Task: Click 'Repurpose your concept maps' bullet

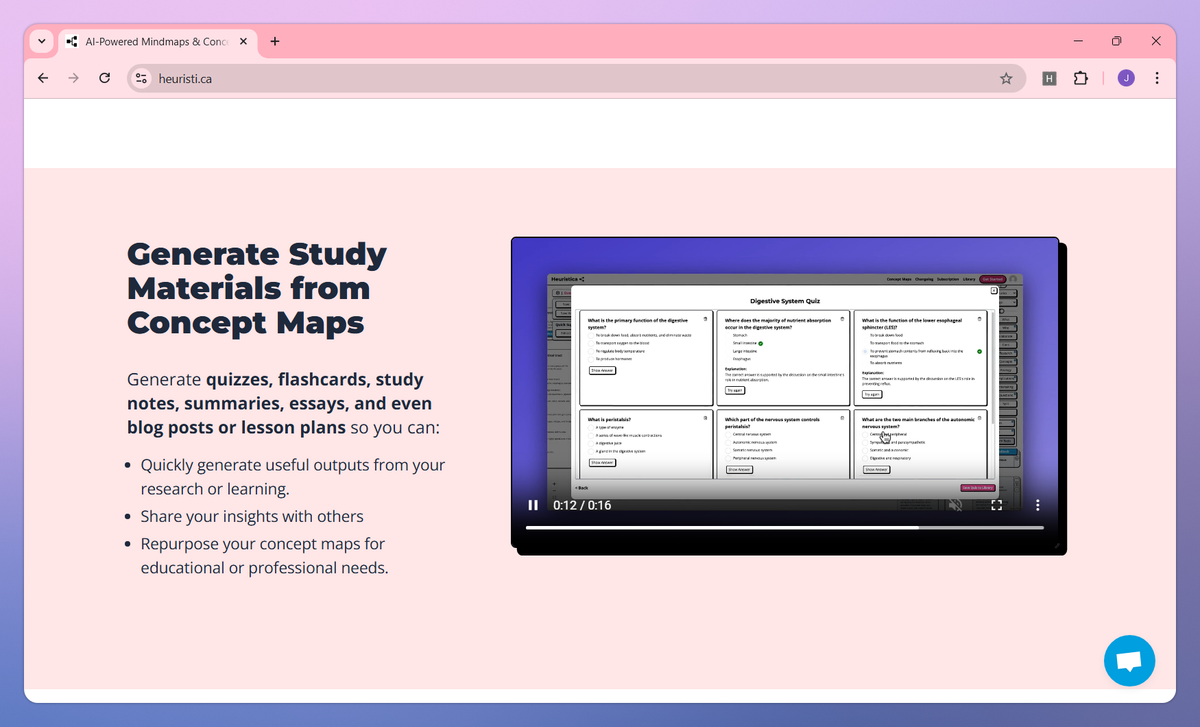Action: click(x=264, y=555)
